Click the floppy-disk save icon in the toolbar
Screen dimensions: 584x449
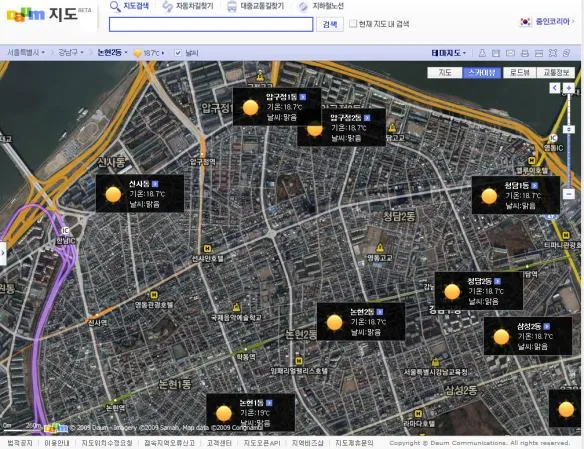(496, 53)
